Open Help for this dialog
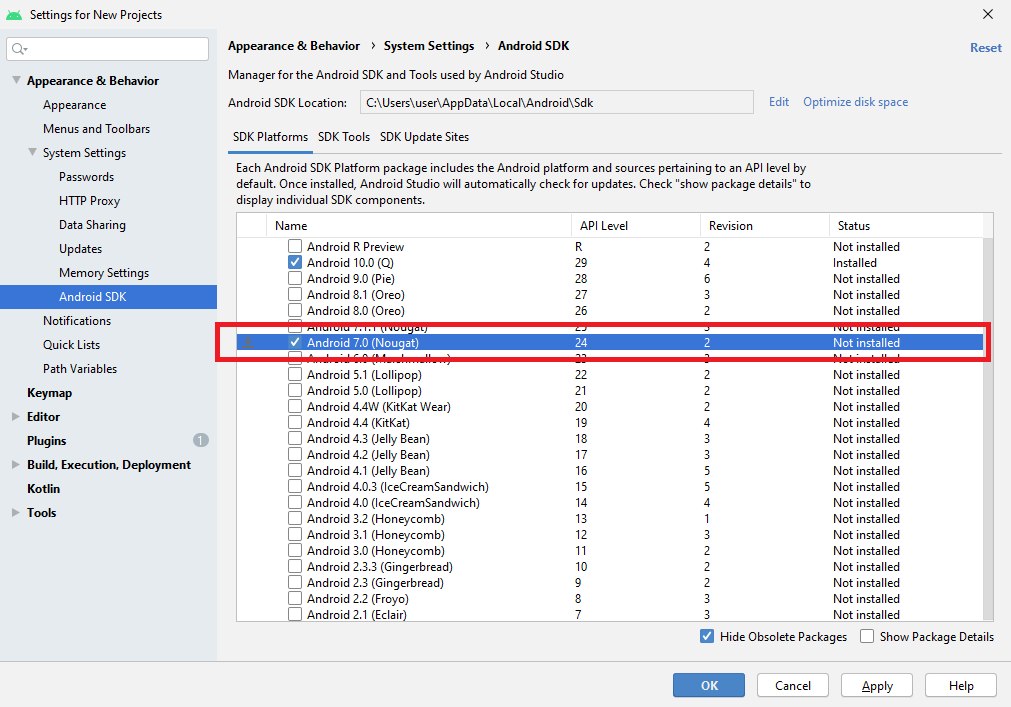This screenshot has height=707, width=1011. pyautogui.click(x=961, y=685)
